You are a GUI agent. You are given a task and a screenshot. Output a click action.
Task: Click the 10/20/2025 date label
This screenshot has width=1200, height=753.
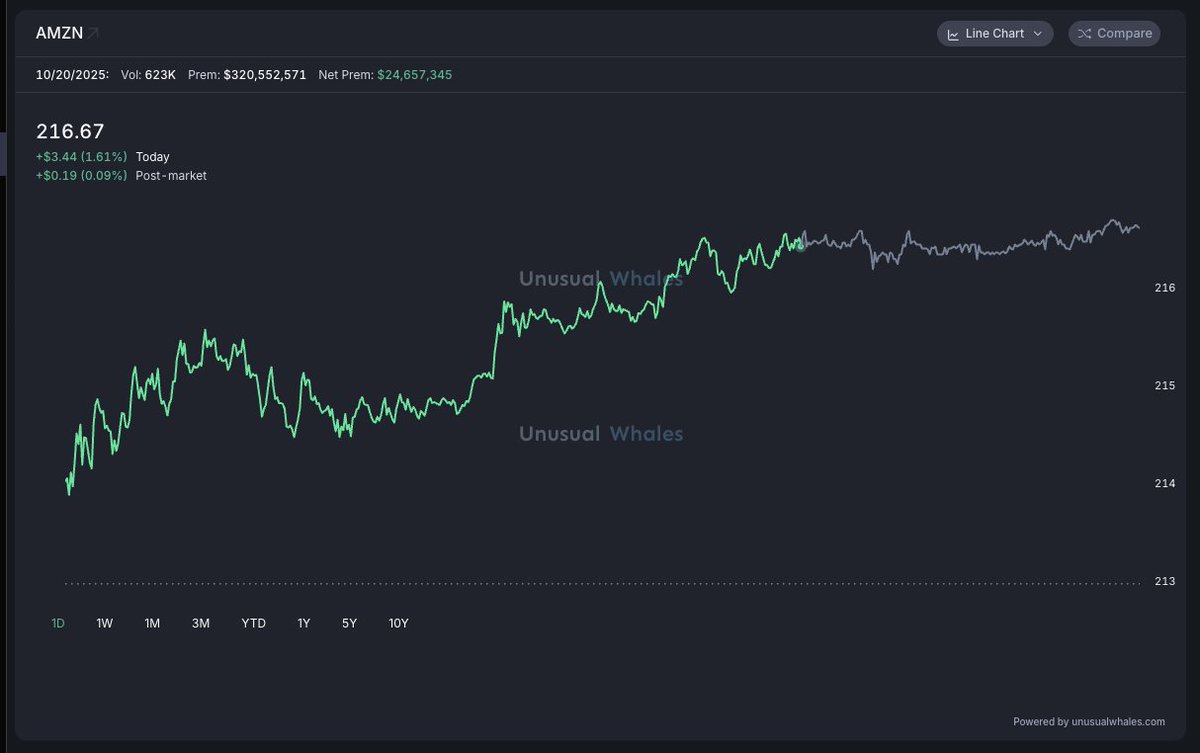(x=72, y=75)
